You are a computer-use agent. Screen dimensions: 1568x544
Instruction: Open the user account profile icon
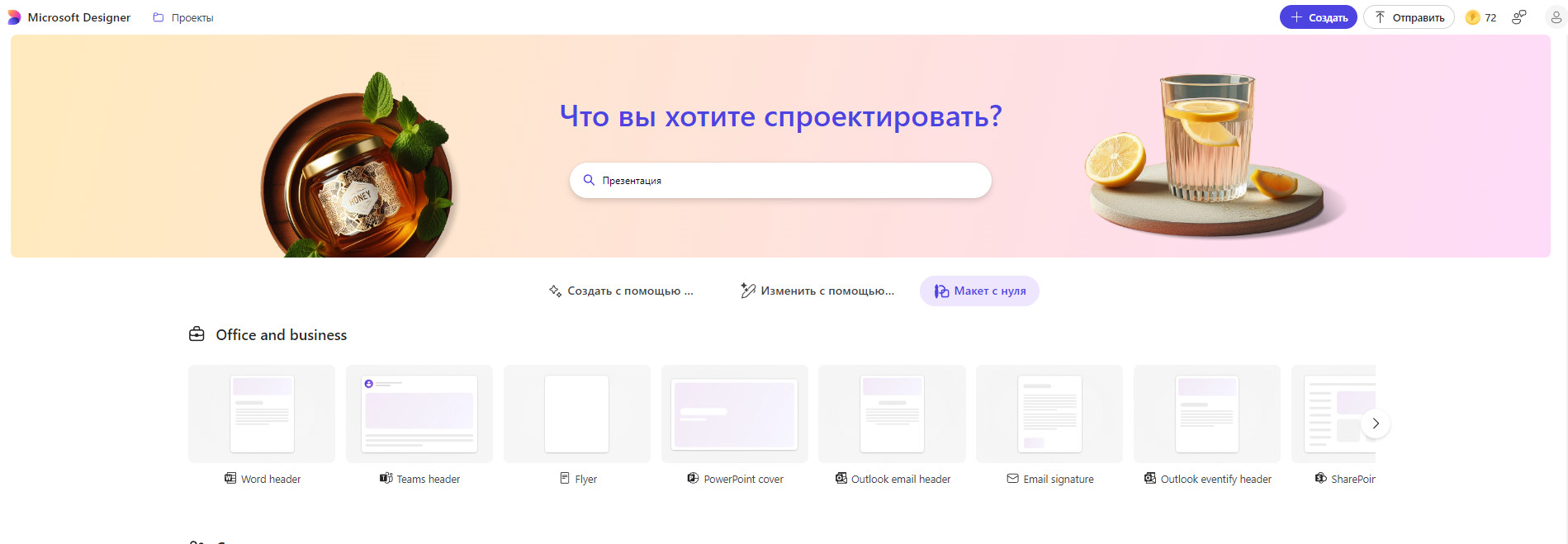pos(1556,17)
